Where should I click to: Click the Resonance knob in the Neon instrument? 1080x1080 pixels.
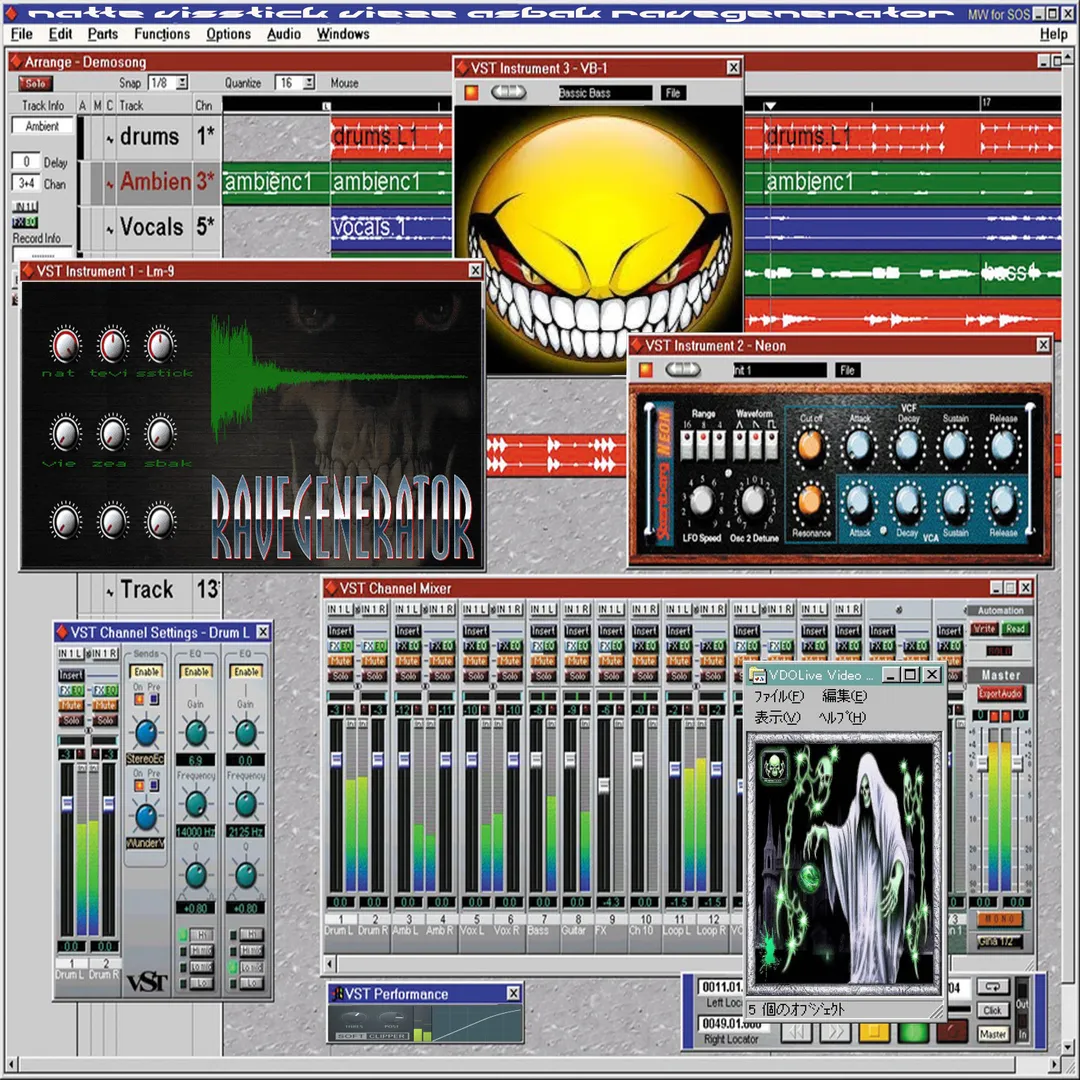coord(812,501)
